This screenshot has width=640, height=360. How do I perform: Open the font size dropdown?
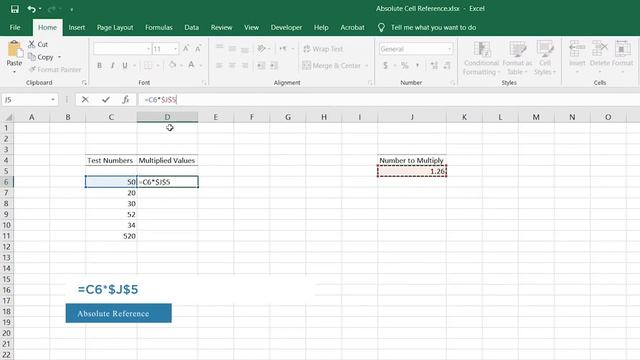[x=176, y=49]
